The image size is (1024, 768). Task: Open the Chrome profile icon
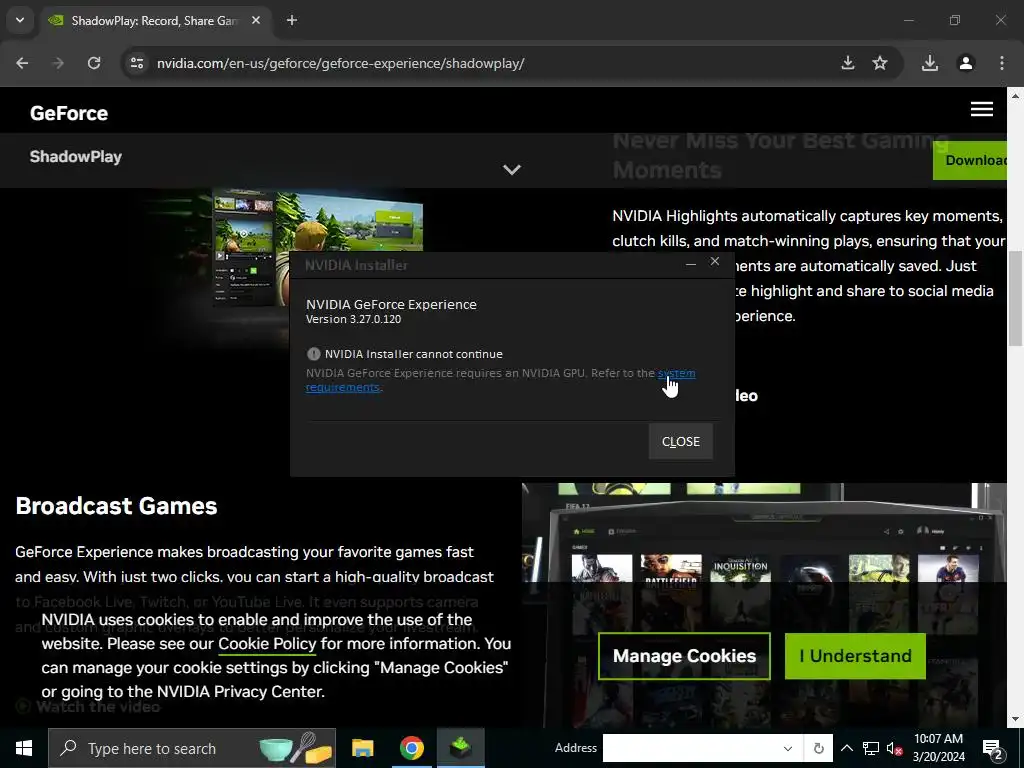(x=966, y=63)
